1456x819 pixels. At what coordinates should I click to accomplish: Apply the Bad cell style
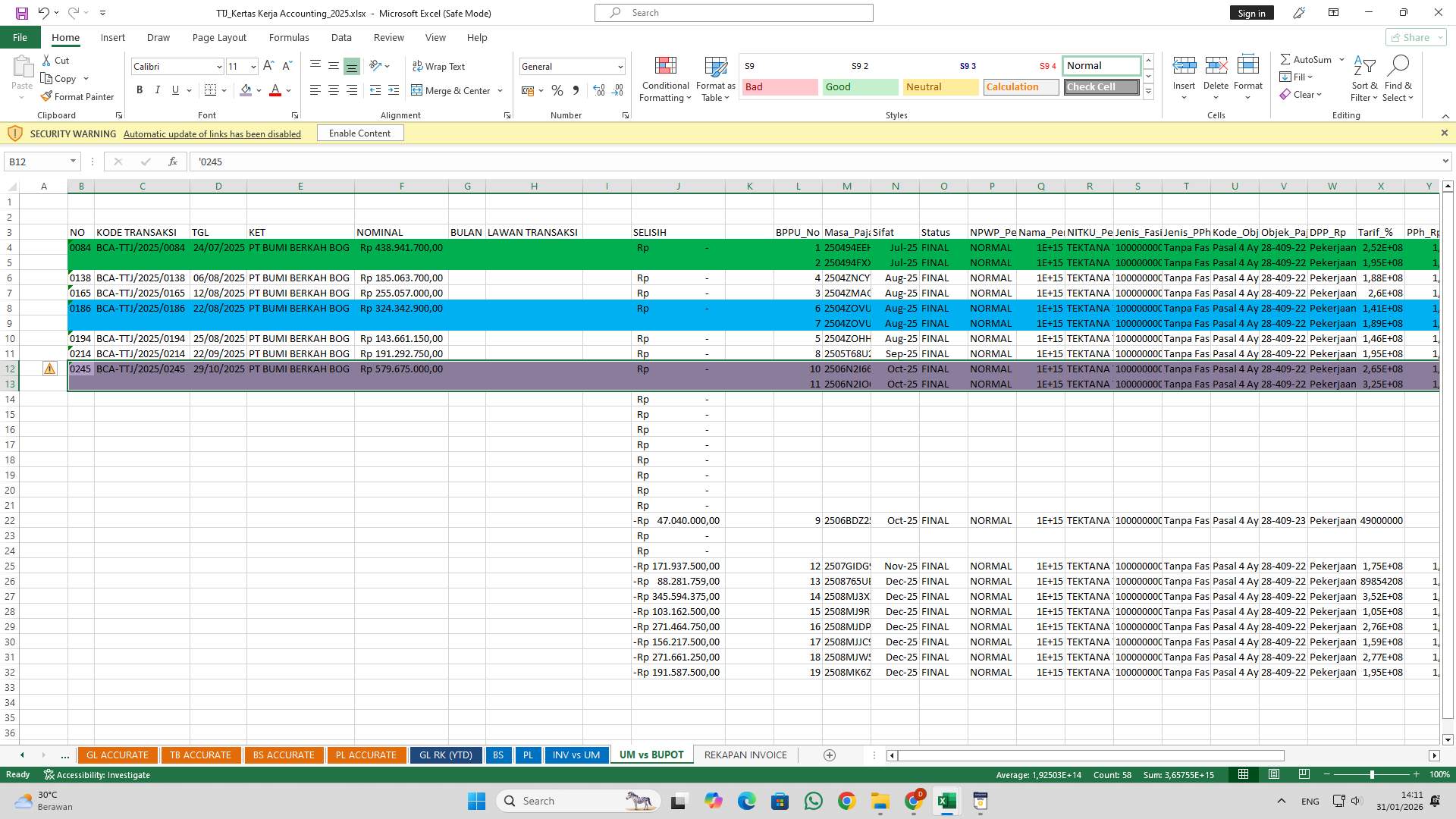point(779,86)
